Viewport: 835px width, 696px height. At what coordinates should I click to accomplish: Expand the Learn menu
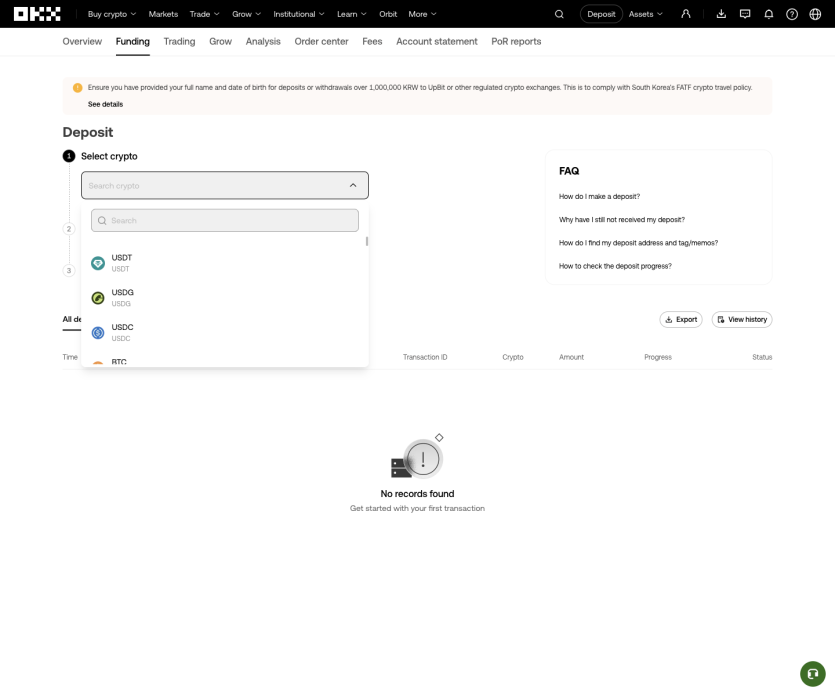pyautogui.click(x=351, y=14)
